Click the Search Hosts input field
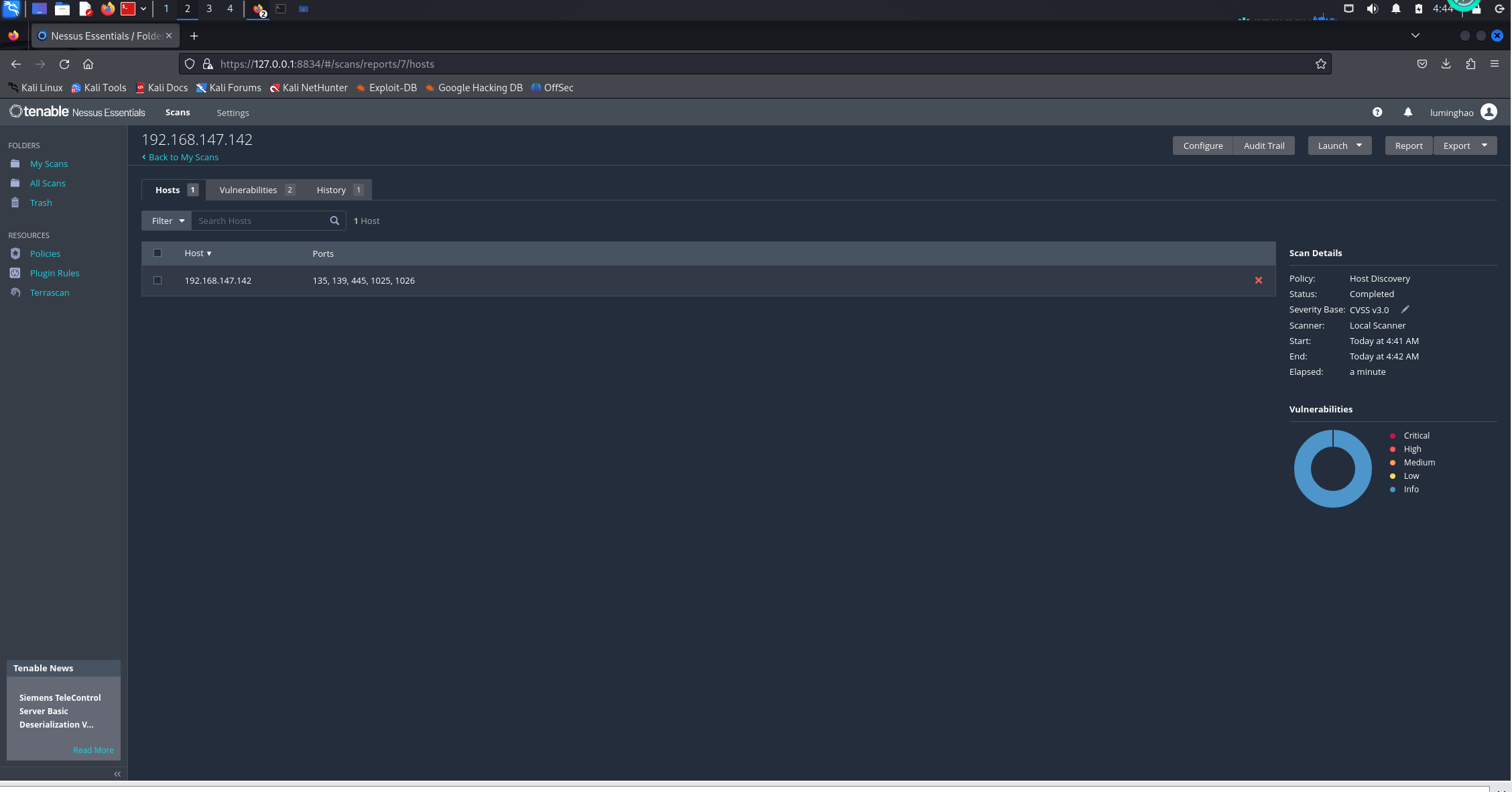 (x=260, y=221)
